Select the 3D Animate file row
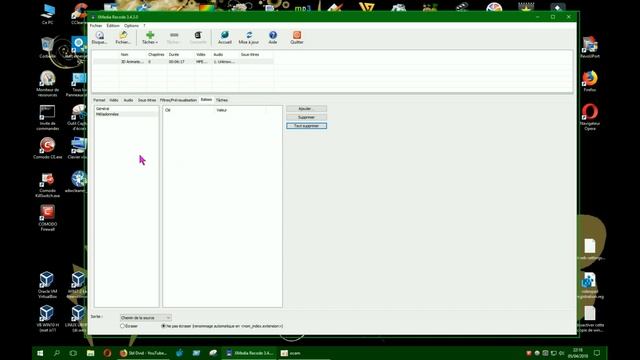 (x=183, y=62)
